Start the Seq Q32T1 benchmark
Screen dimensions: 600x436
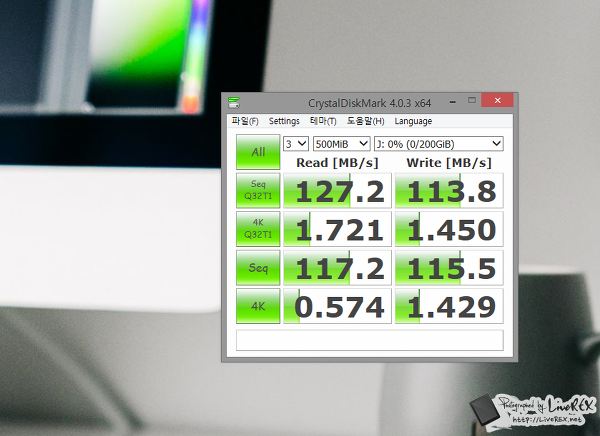[258, 190]
